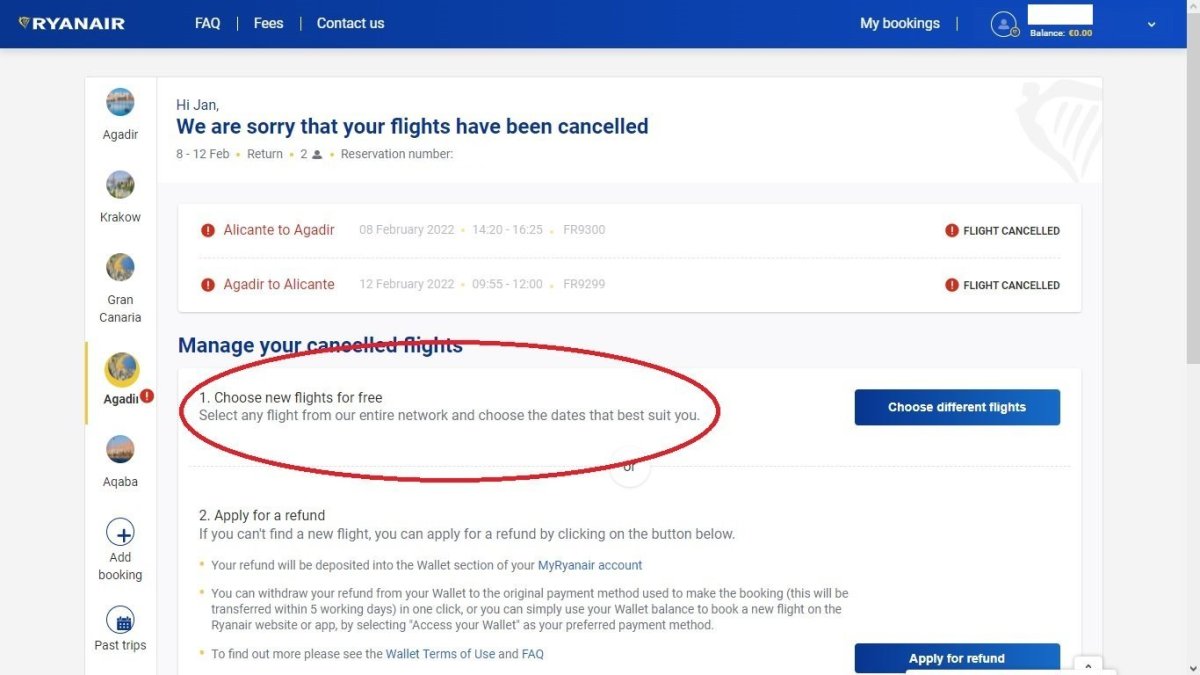Open the Fees menu item
This screenshot has height=675, width=1200.
pyautogui.click(x=268, y=23)
